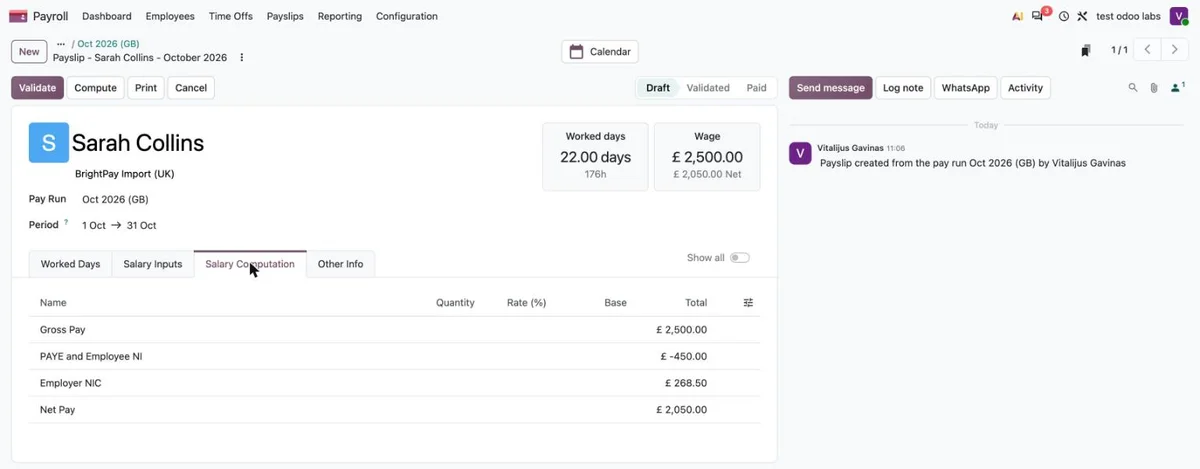Click the Log note button
The height and width of the screenshot is (469, 1200).
[x=903, y=88]
